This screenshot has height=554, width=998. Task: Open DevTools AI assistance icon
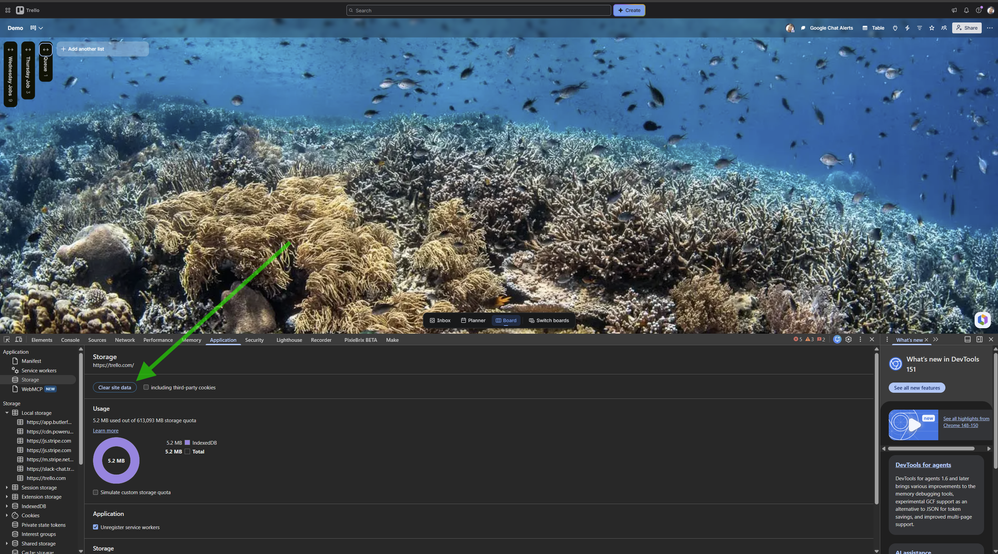[837, 339]
